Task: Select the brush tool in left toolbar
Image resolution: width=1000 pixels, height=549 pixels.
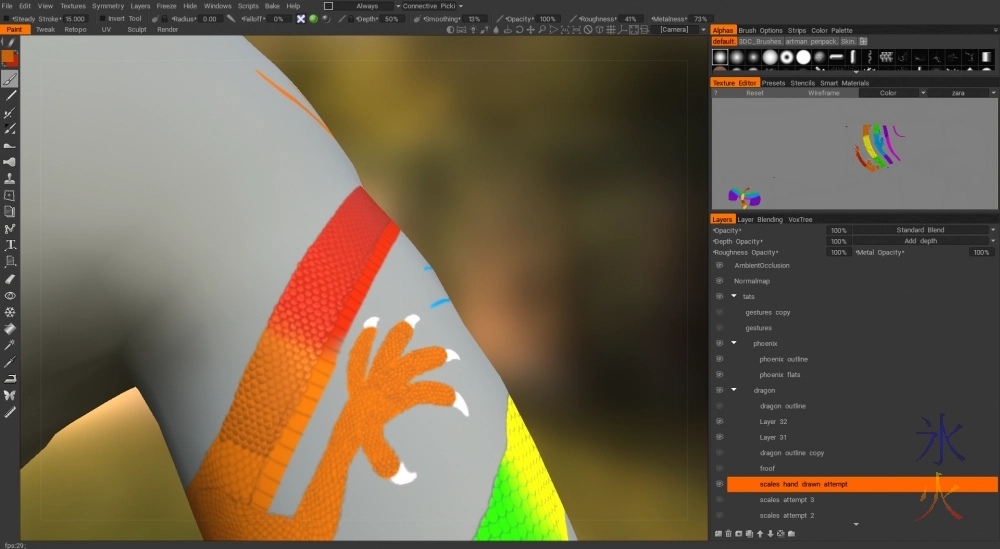Action: [10, 79]
